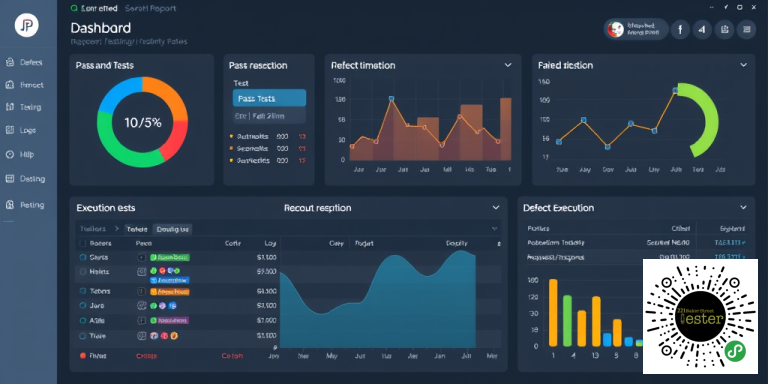Select the Hoiats row radio circle
The image size is (768, 384).
[x=82, y=271]
